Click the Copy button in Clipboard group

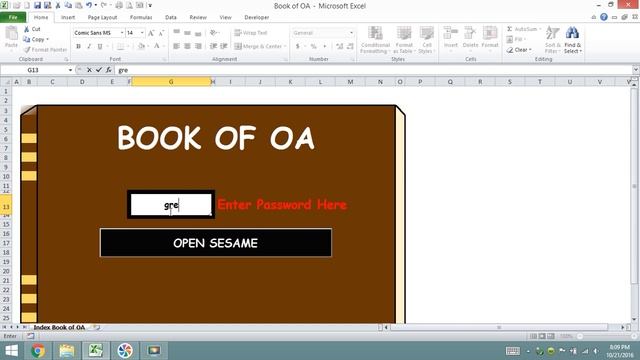36,39
